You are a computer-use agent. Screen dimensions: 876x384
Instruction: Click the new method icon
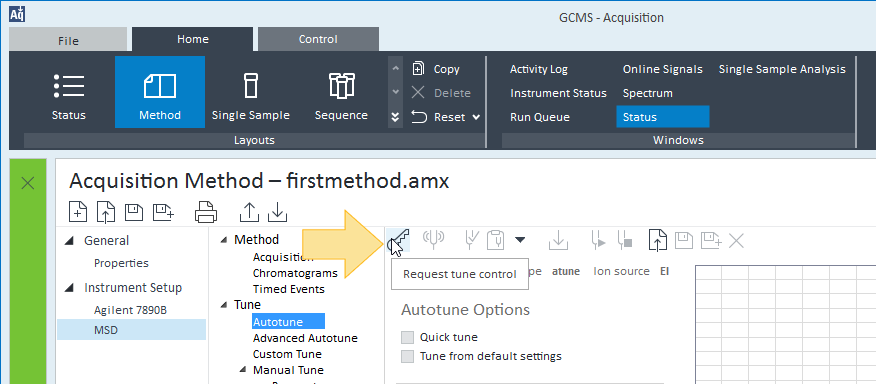point(78,212)
